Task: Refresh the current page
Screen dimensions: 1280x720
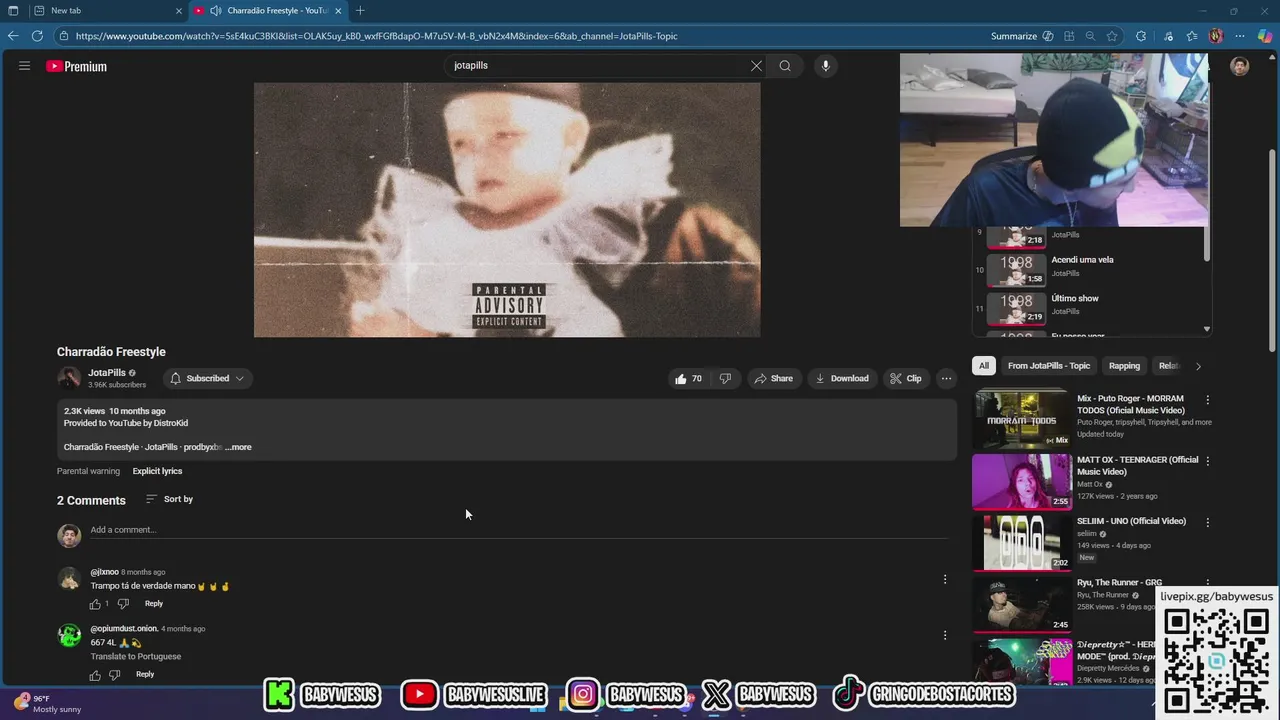Action: [37, 36]
